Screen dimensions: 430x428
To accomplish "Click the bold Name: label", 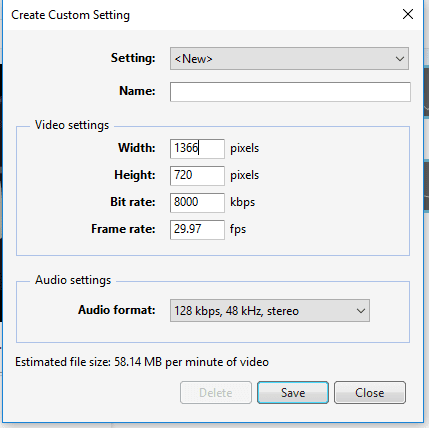I will coord(137,91).
